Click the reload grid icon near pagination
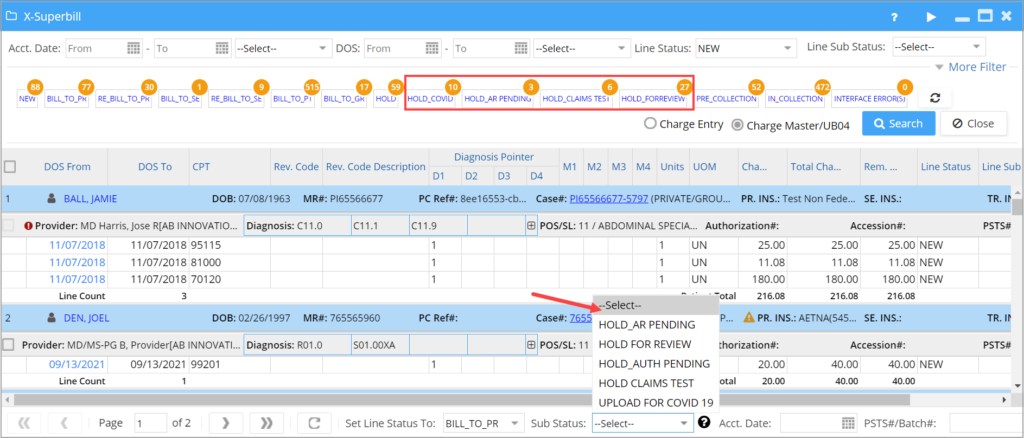This screenshot has height=438, width=1024. 313,423
